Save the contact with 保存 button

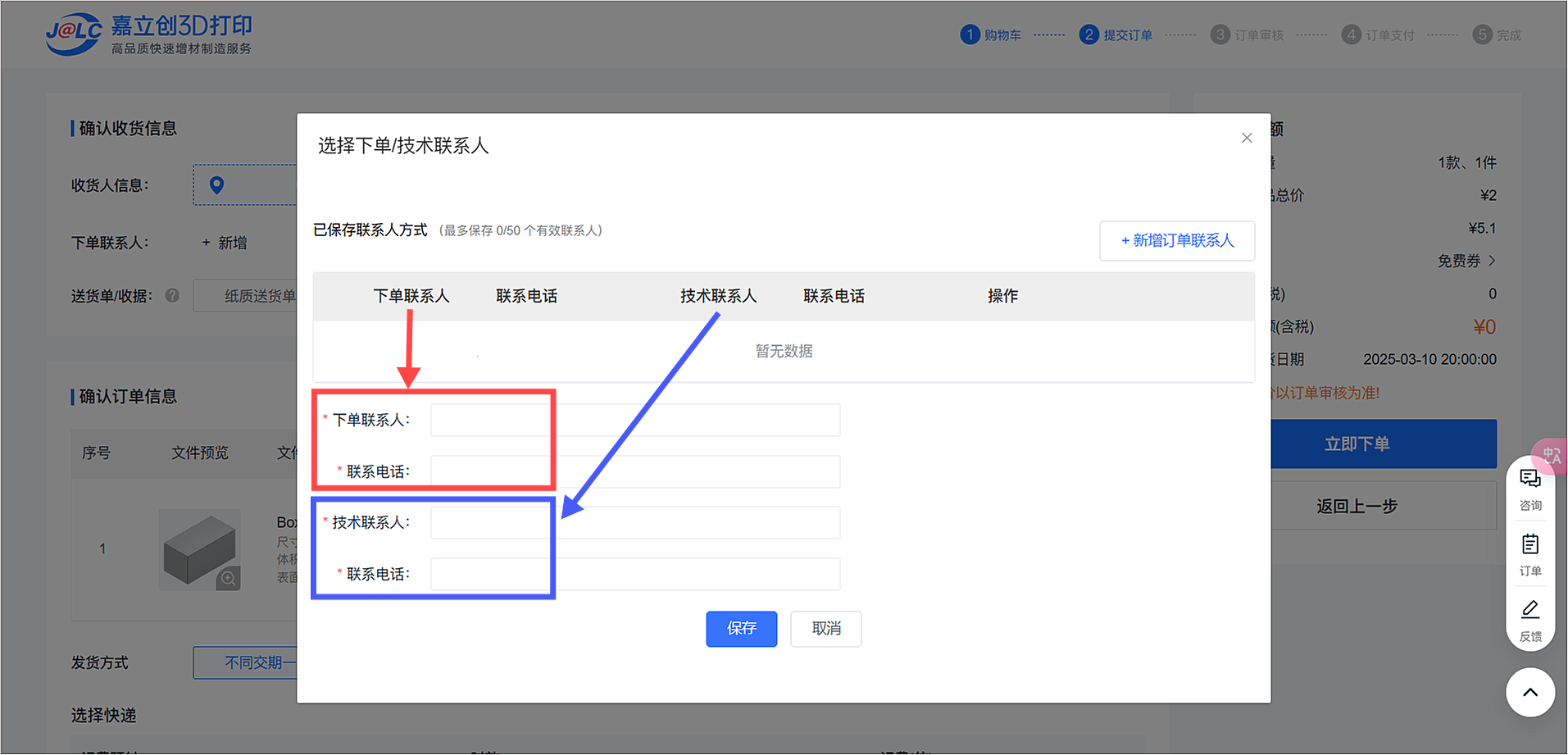[x=741, y=629]
